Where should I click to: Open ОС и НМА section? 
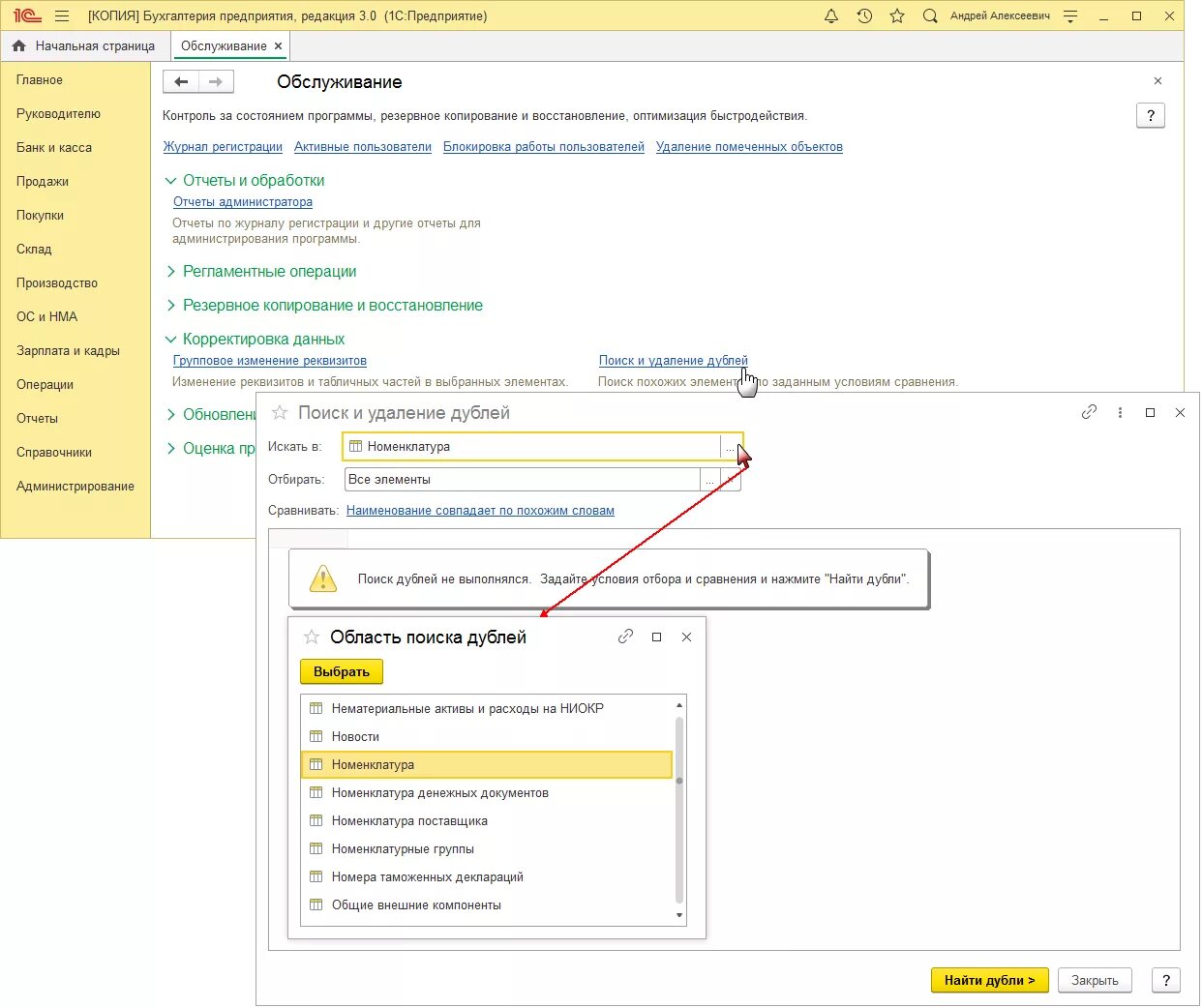[46, 317]
